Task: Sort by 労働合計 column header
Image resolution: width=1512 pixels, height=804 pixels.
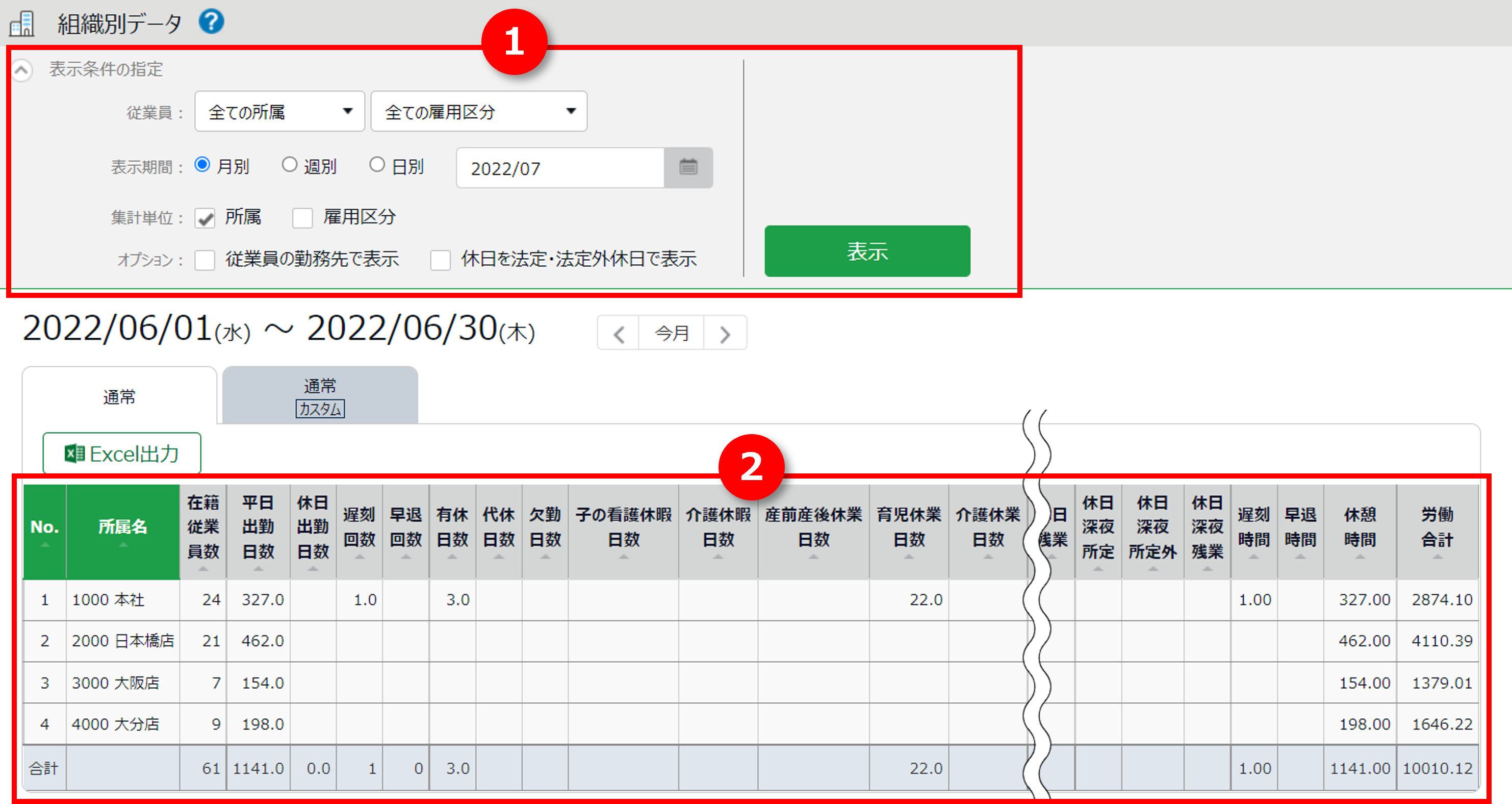Action: pyautogui.click(x=1437, y=532)
